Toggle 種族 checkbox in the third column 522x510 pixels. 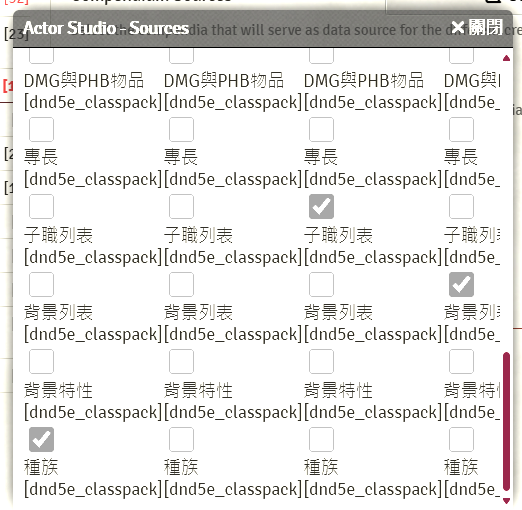[321, 439]
